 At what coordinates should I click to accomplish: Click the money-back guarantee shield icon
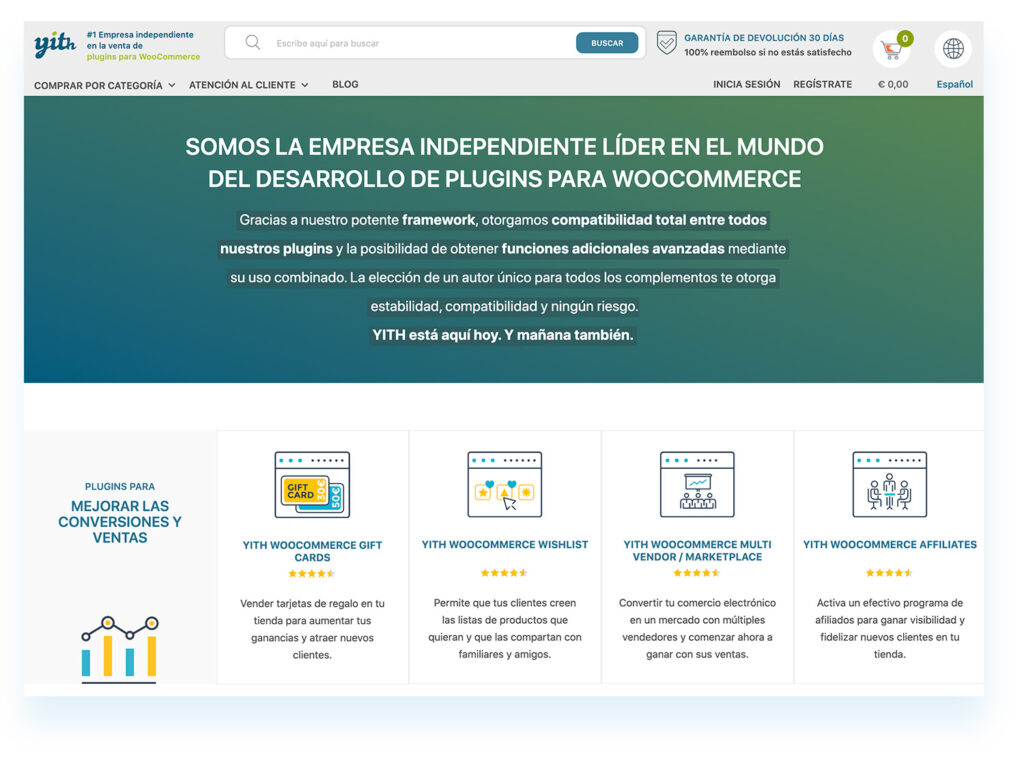click(666, 43)
